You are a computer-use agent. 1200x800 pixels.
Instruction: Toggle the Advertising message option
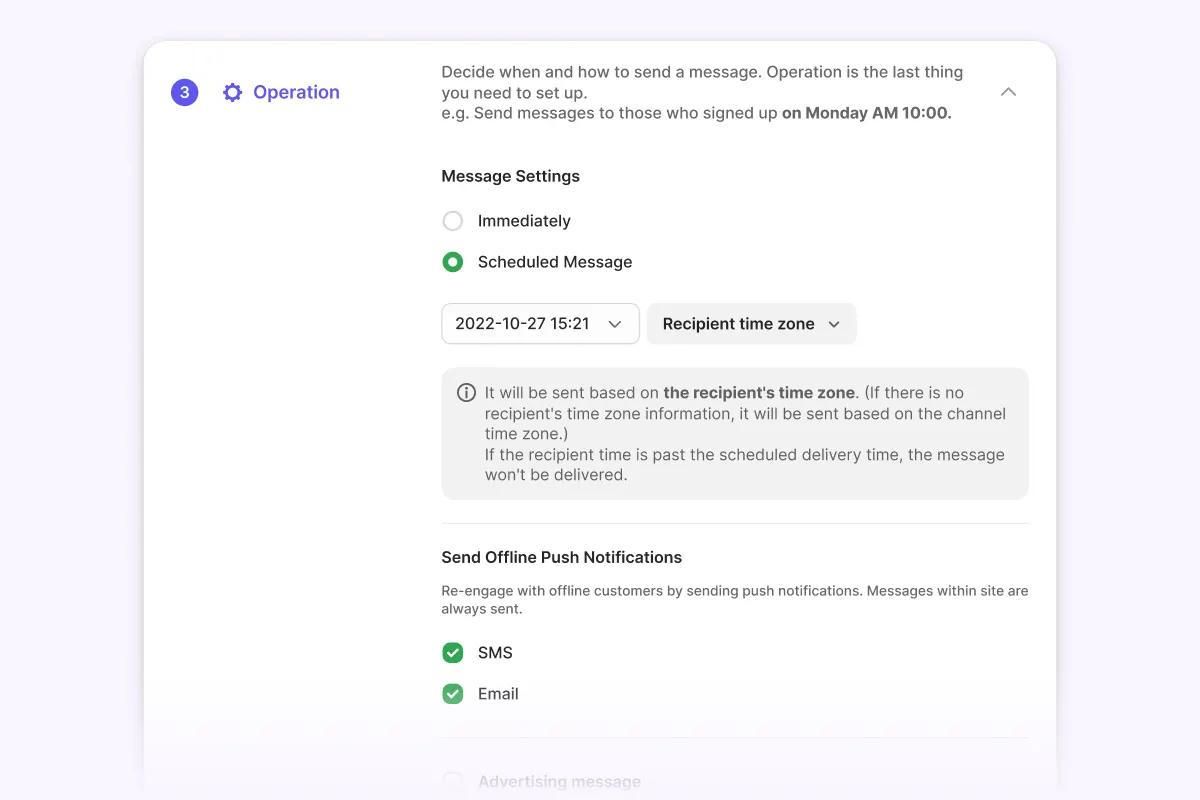tap(453, 781)
